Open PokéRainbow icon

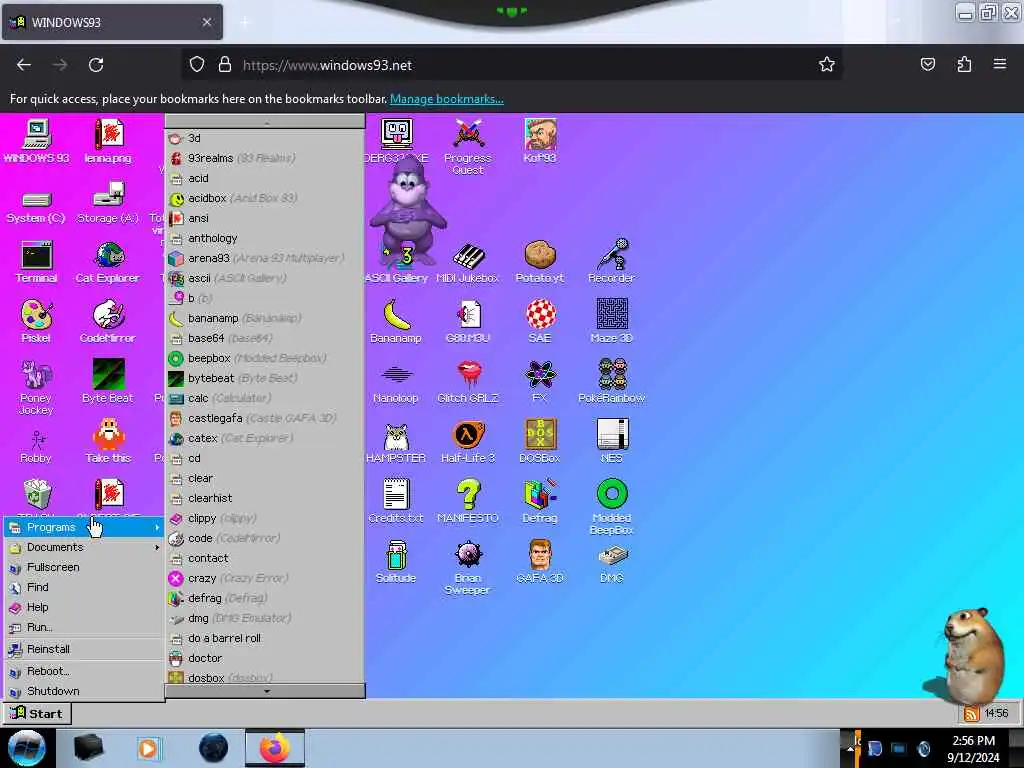click(611, 381)
